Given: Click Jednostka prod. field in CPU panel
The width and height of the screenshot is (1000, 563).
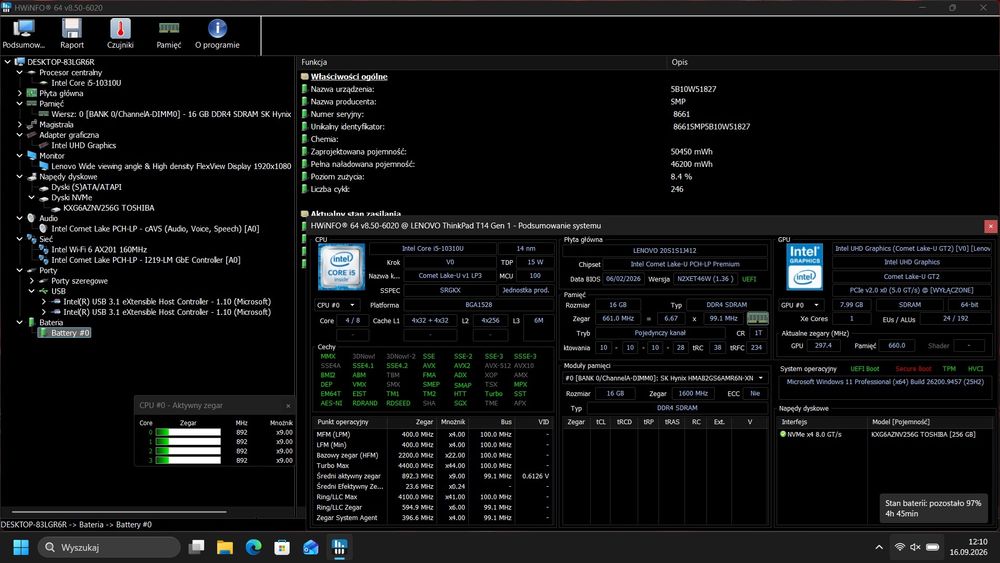Looking at the screenshot, I should coord(526,290).
